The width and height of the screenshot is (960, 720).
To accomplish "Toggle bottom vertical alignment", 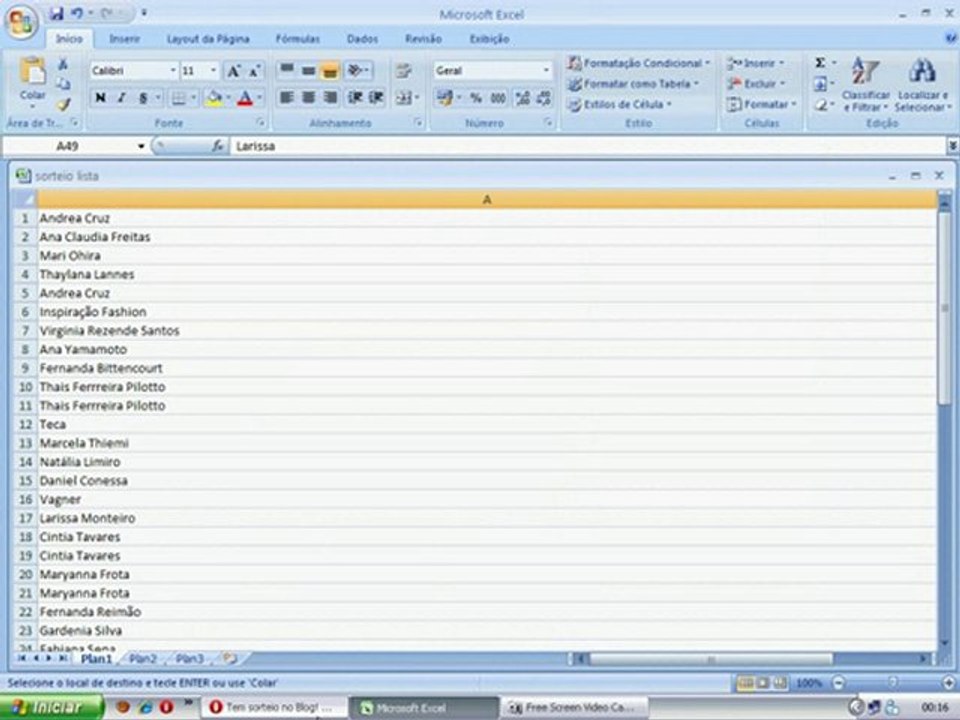I will point(329,70).
